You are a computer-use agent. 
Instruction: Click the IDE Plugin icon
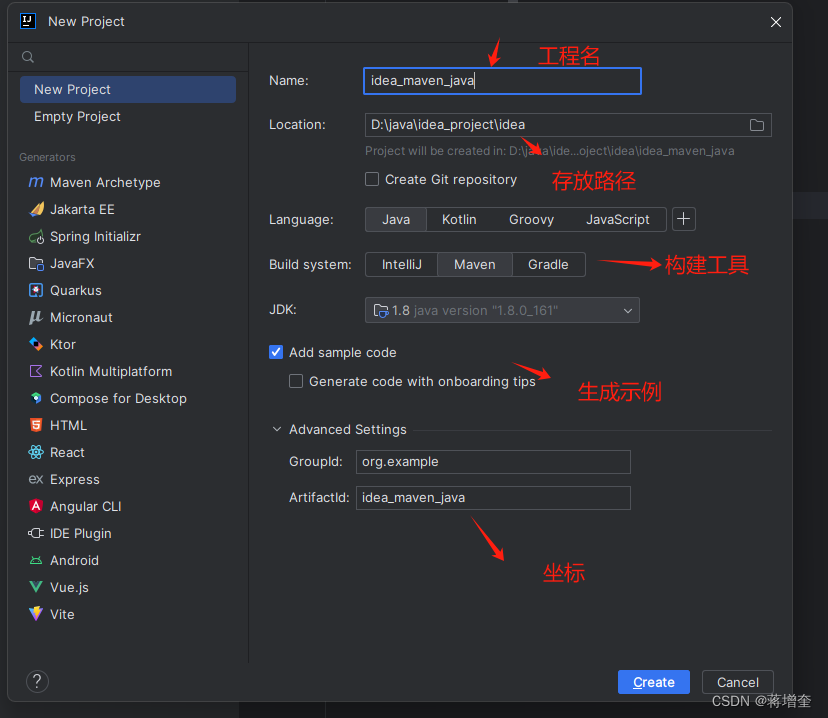pyautogui.click(x=36, y=533)
